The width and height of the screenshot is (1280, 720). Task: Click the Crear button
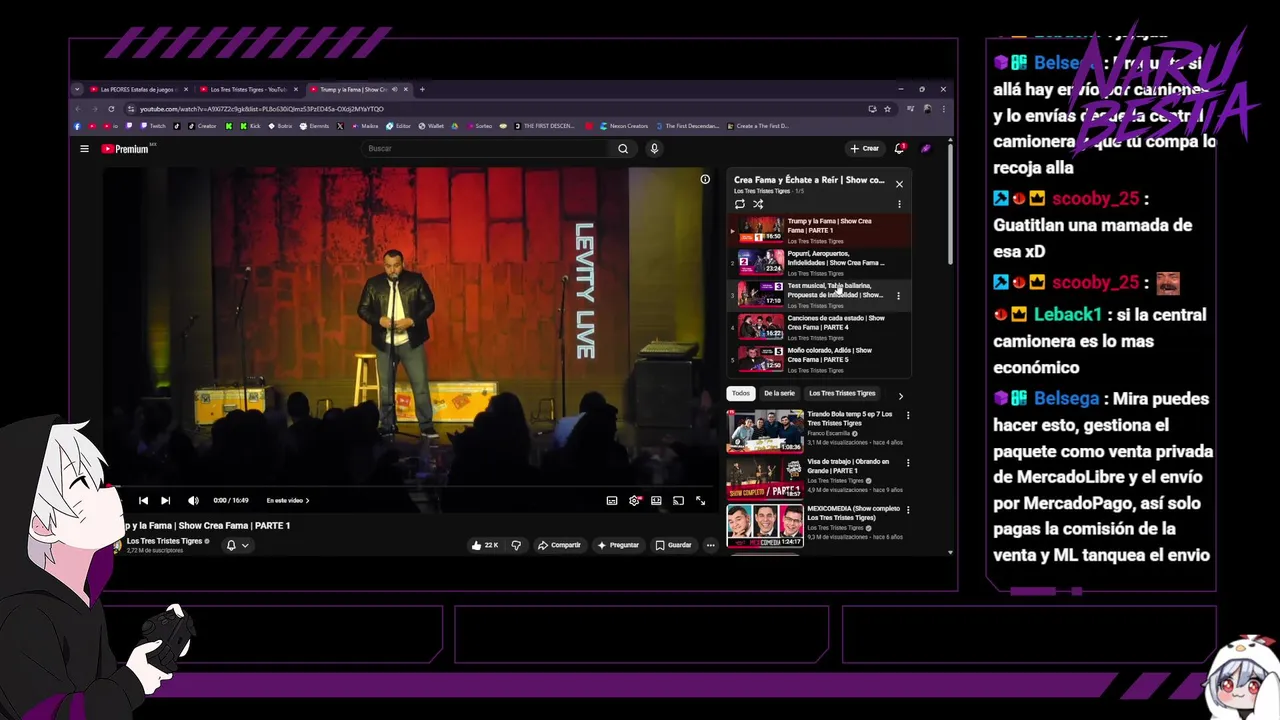(x=864, y=149)
